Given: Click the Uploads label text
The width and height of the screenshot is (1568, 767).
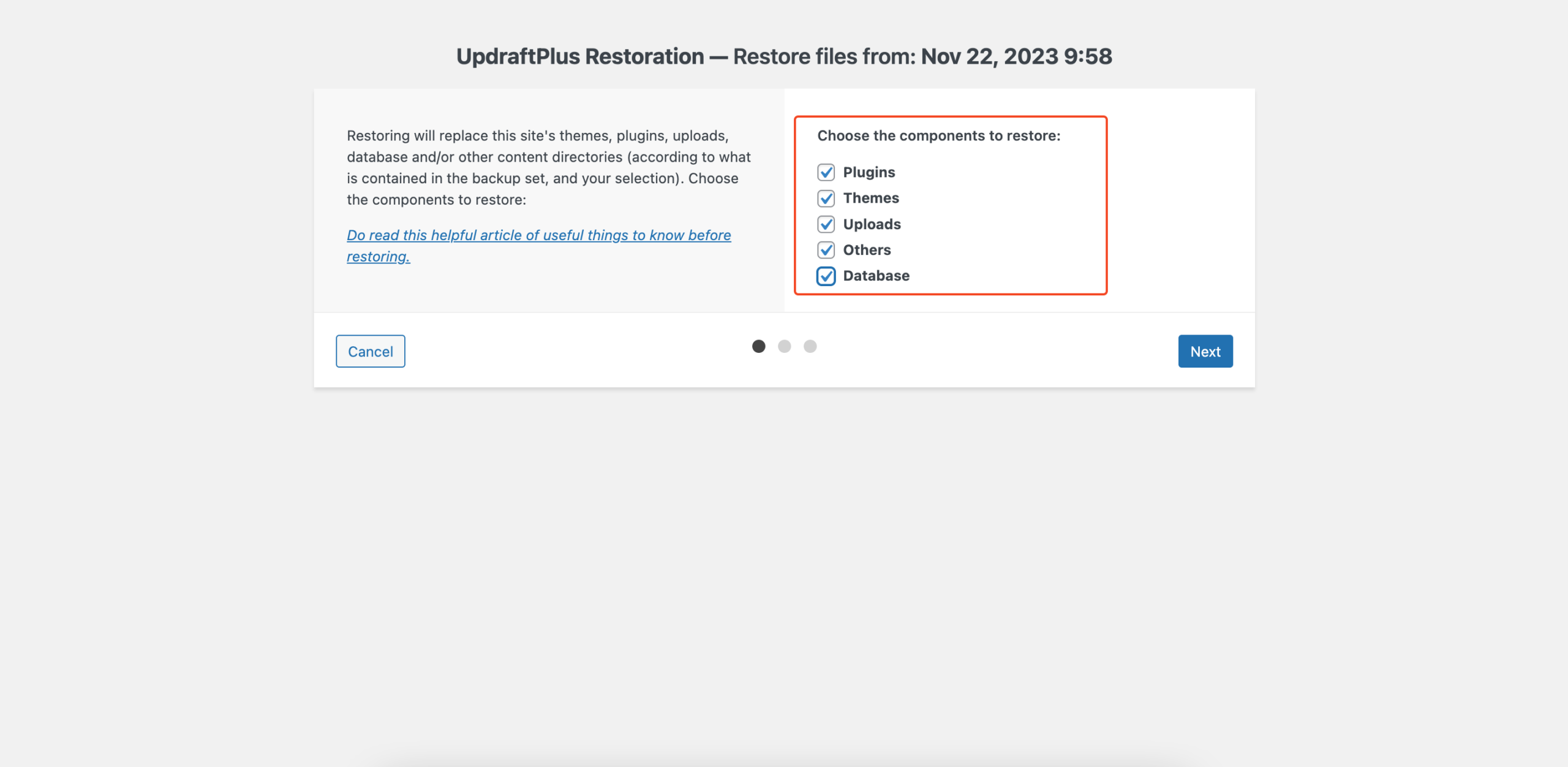Looking at the screenshot, I should (872, 224).
